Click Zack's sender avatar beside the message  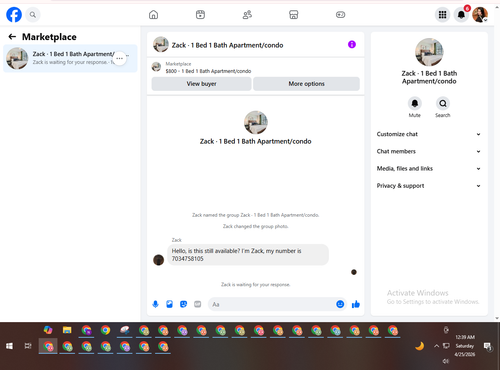(x=158, y=260)
